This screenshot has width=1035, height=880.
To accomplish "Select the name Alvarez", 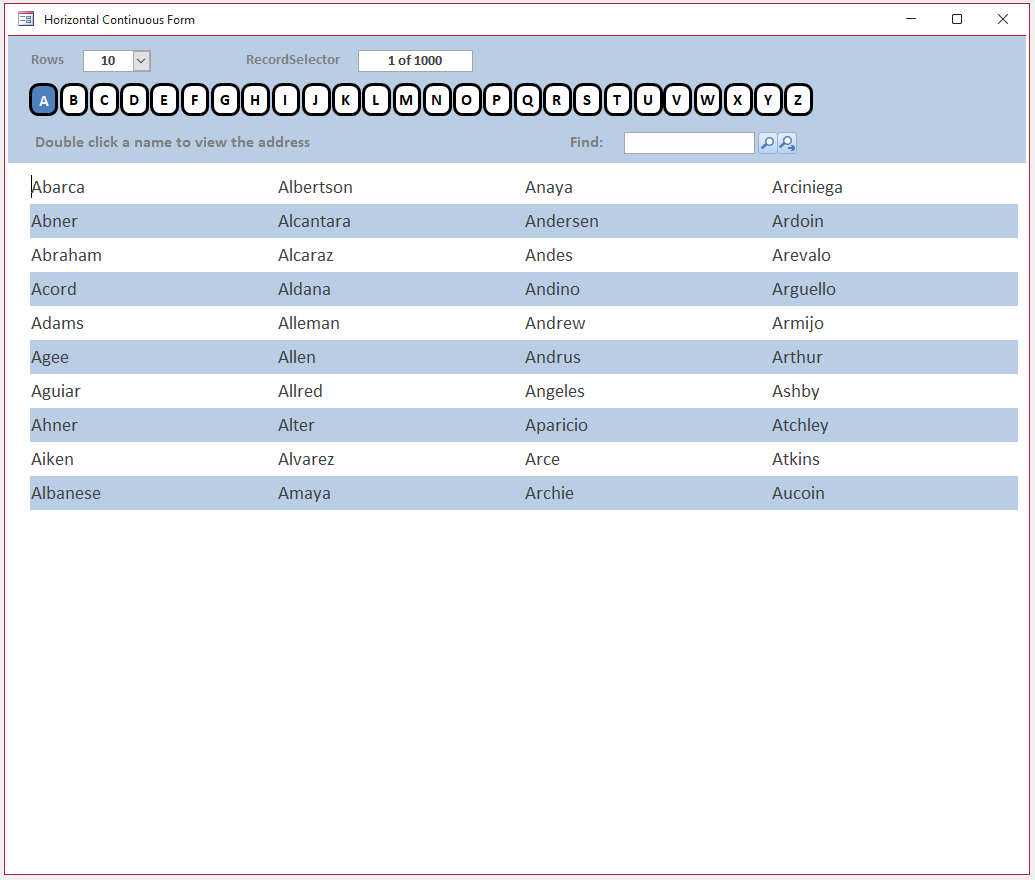I will click(306, 459).
